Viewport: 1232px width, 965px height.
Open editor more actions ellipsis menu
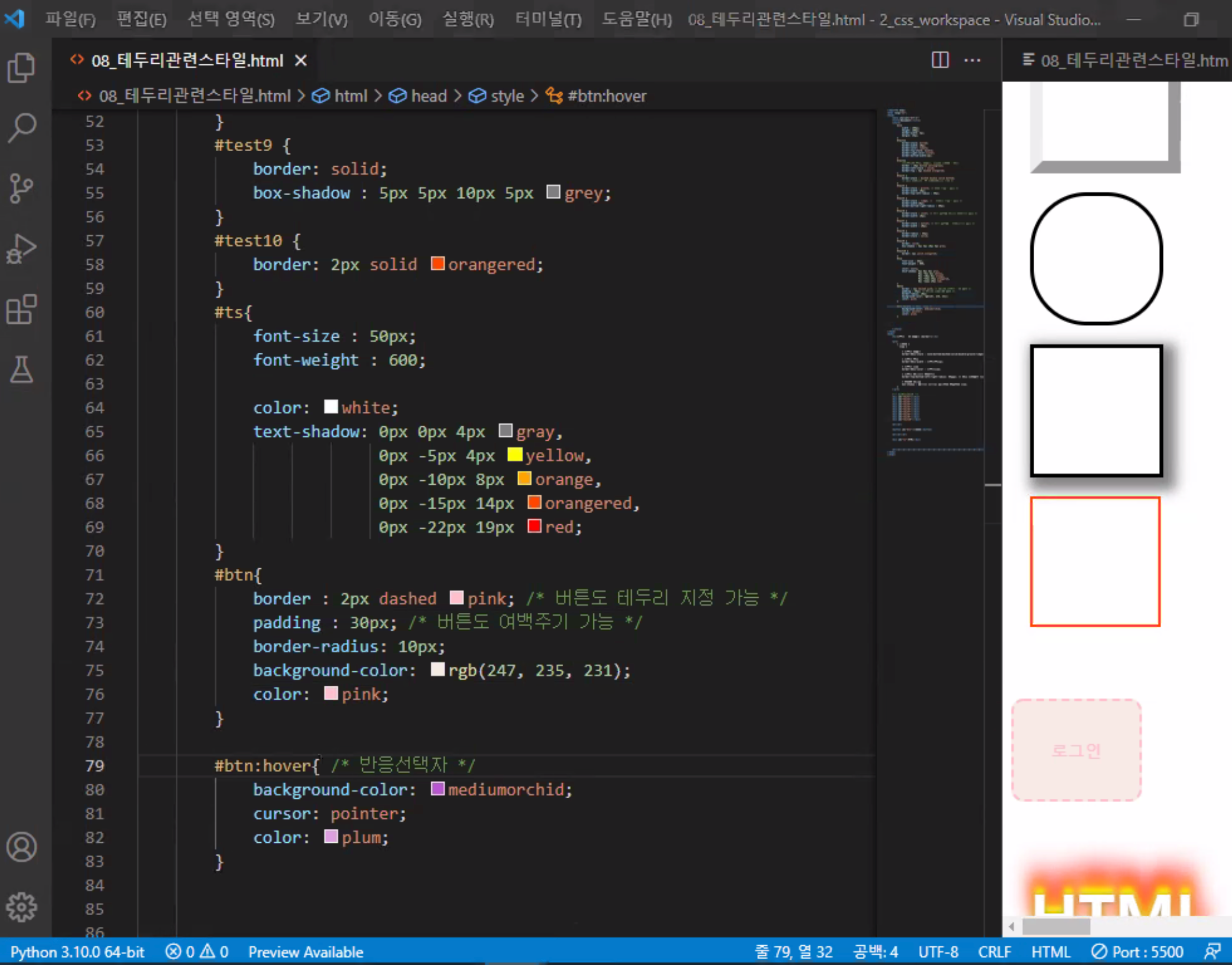coord(972,60)
